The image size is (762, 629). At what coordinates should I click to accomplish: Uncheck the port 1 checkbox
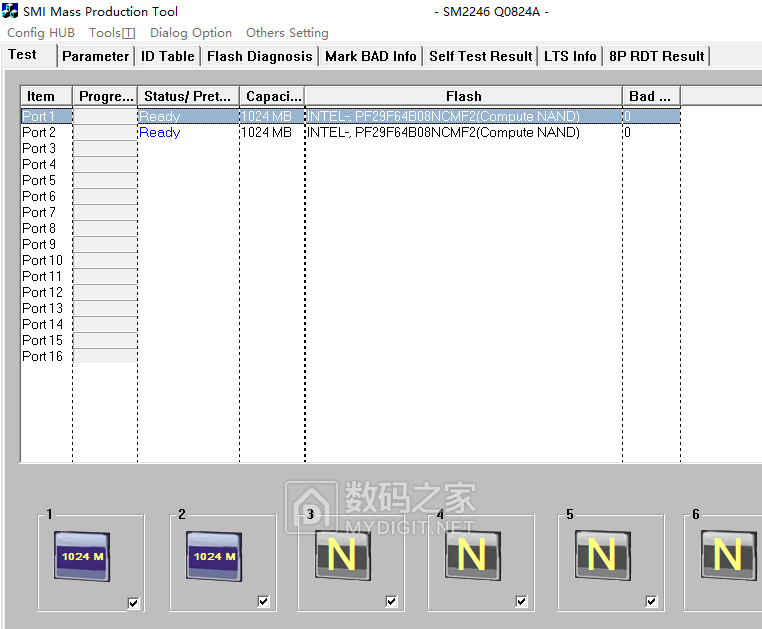coord(134,602)
